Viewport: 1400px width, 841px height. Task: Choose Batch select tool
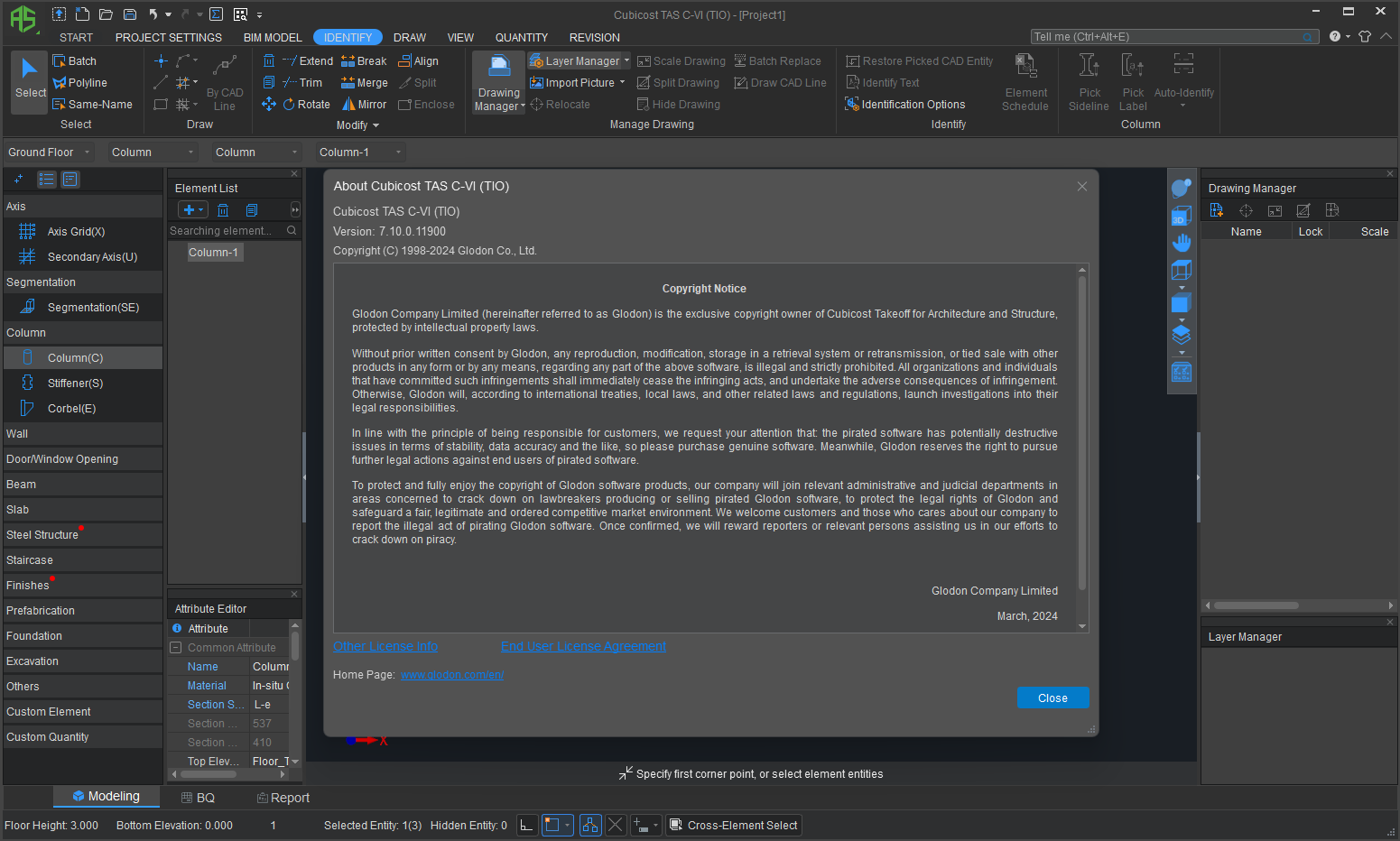click(74, 61)
